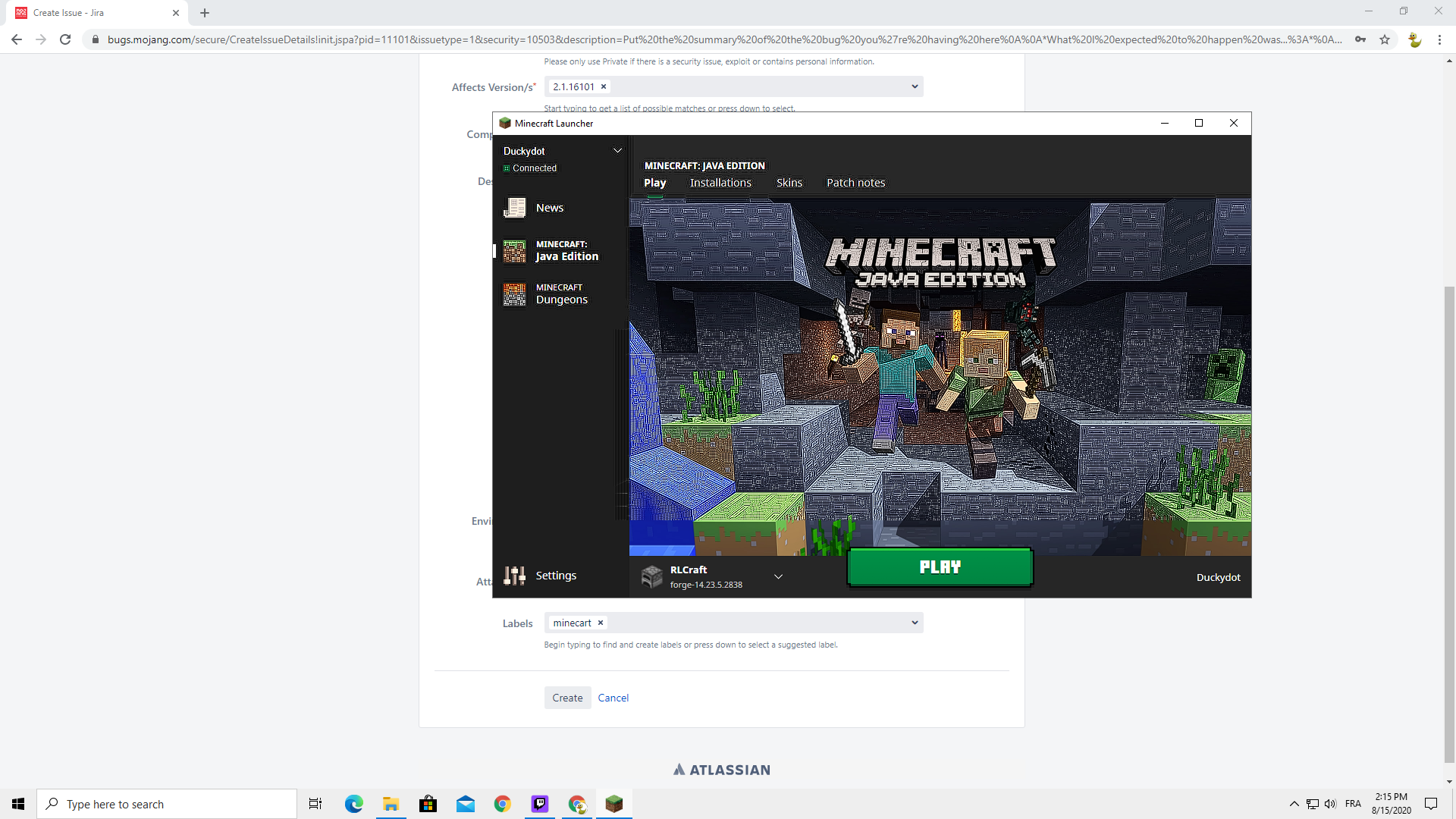Switch to the Patch notes tab
The image size is (1456, 819).
(855, 183)
